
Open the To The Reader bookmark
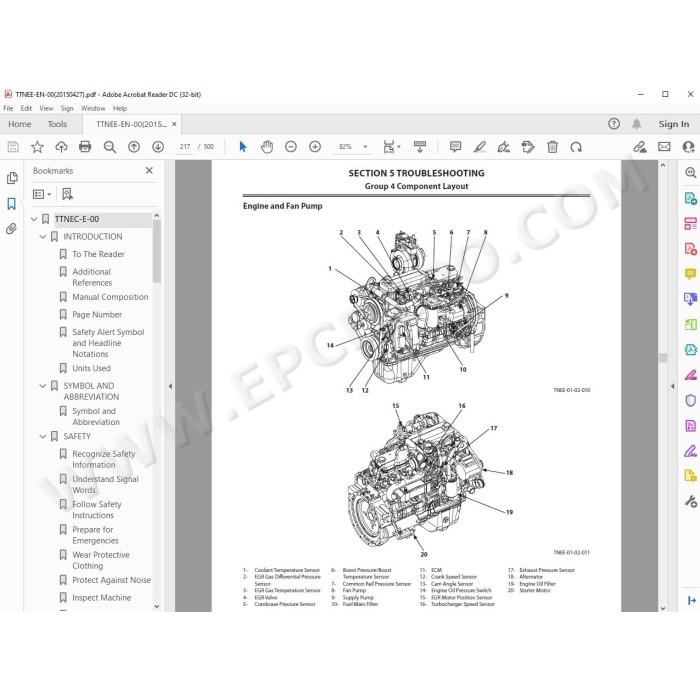pyautogui.click(x=98, y=254)
